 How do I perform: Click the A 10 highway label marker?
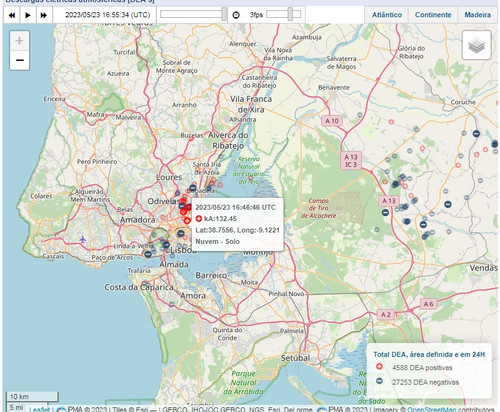(x=332, y=121)
